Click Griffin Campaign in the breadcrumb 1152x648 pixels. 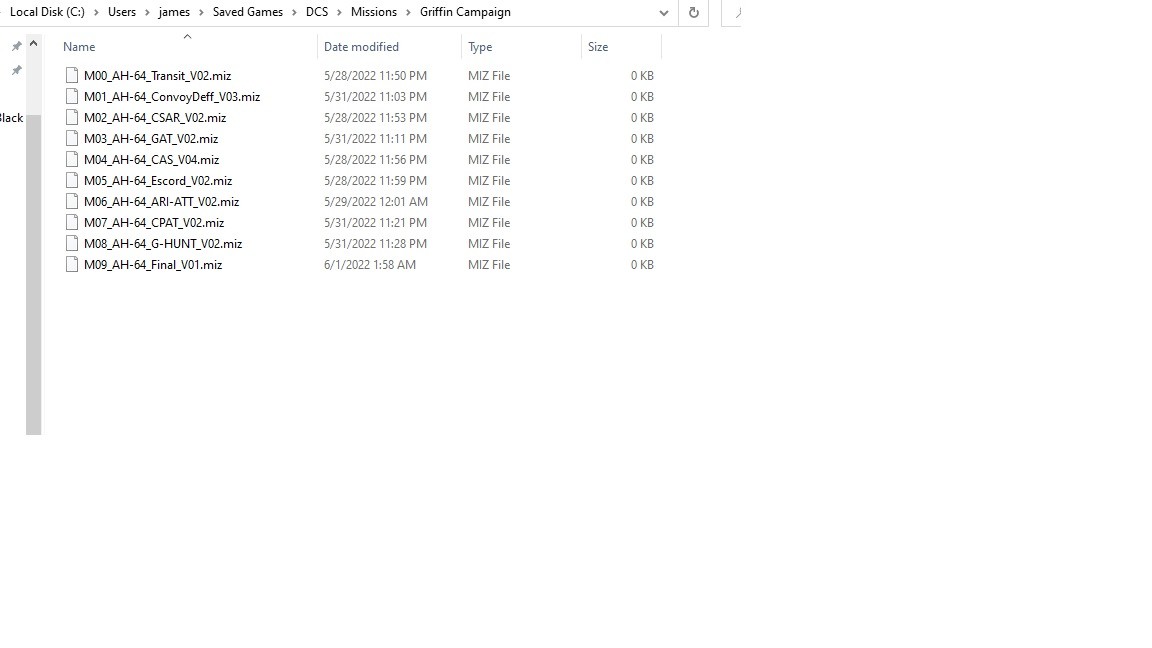[465, 12]
